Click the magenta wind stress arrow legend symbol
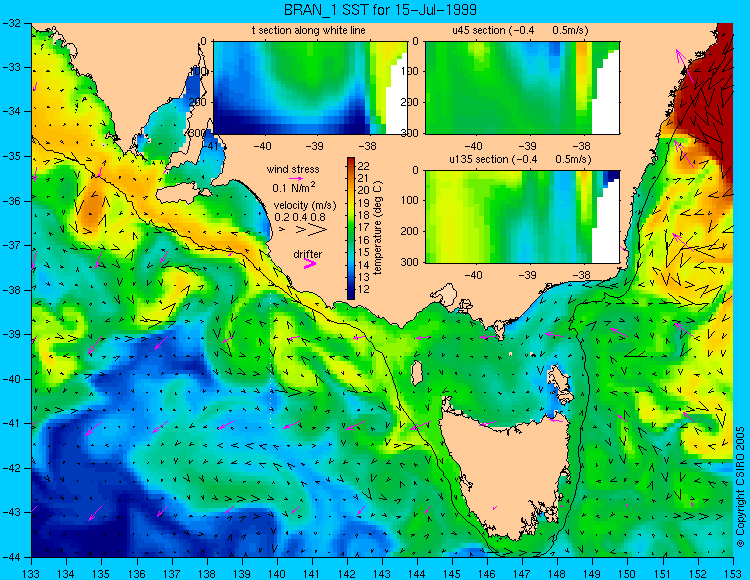The width and height of the screenshot is (750, 580). pos(296,178)
